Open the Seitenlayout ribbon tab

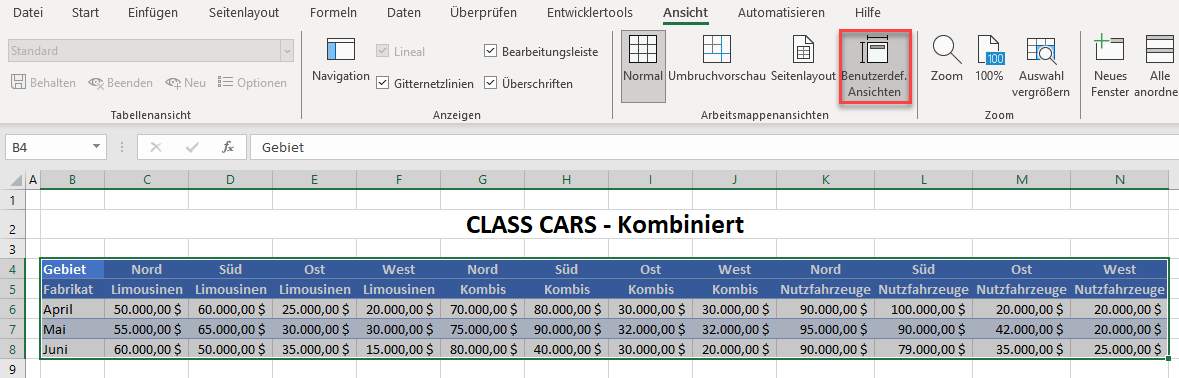[244, 13]
